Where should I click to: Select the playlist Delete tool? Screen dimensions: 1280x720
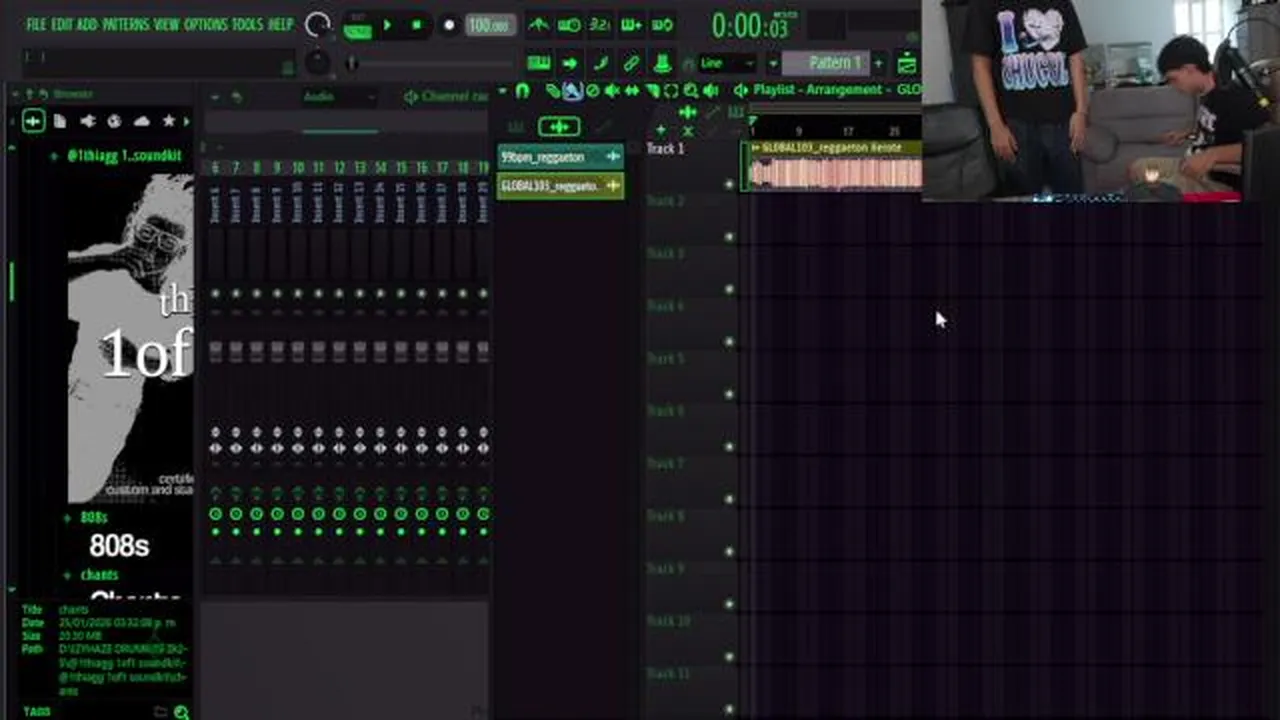592,91
